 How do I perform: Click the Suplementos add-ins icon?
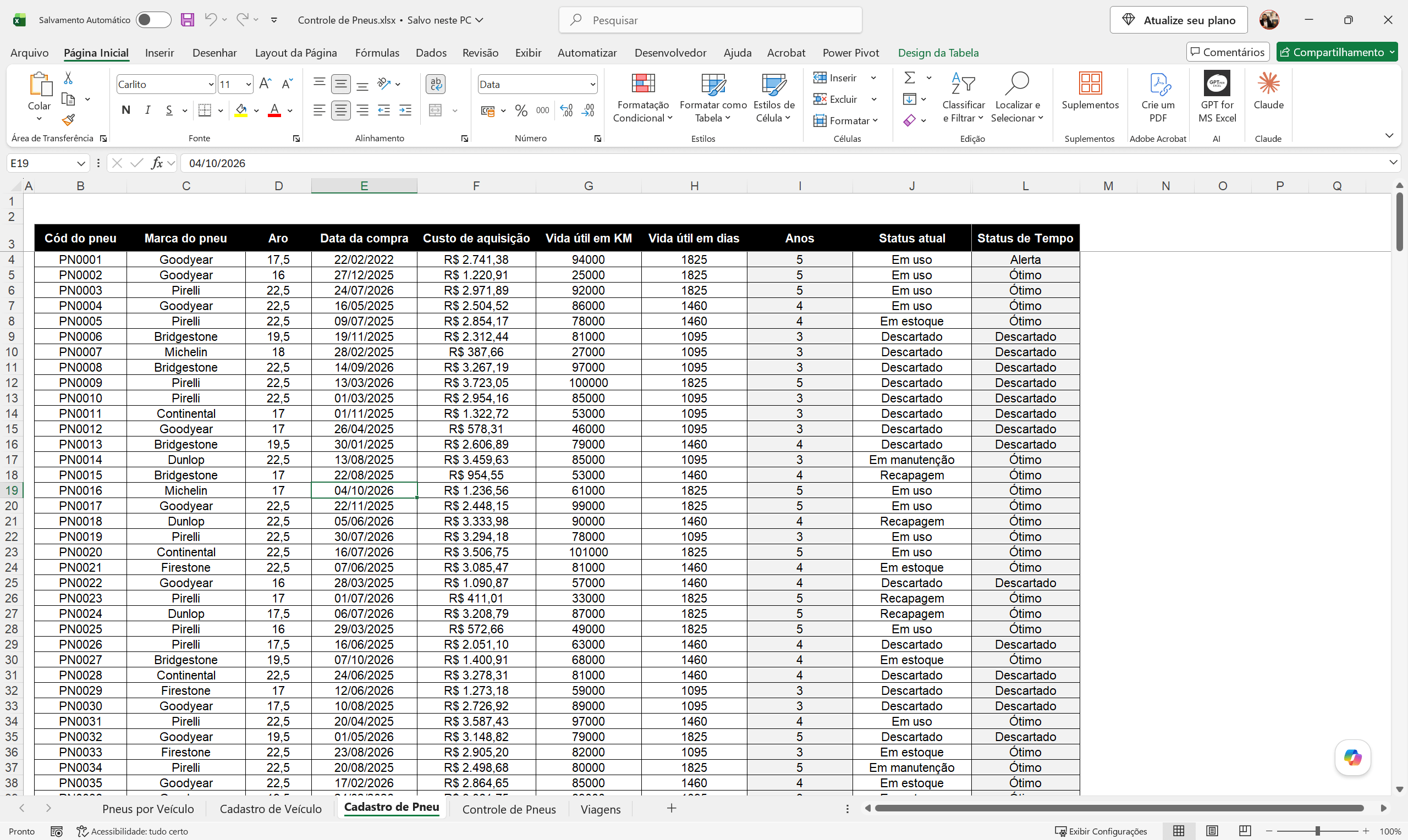(1090, 84)
